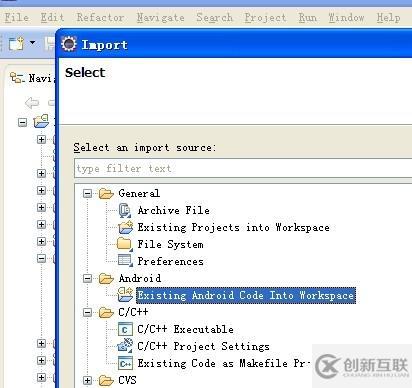
Task: Open the Window menu
Action: click(346, 17)
